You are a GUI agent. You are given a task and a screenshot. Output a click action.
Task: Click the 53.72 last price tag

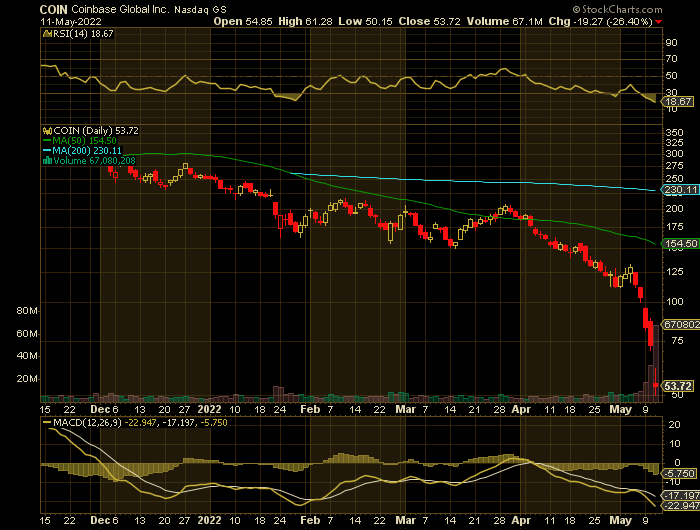tap(679, 385)
